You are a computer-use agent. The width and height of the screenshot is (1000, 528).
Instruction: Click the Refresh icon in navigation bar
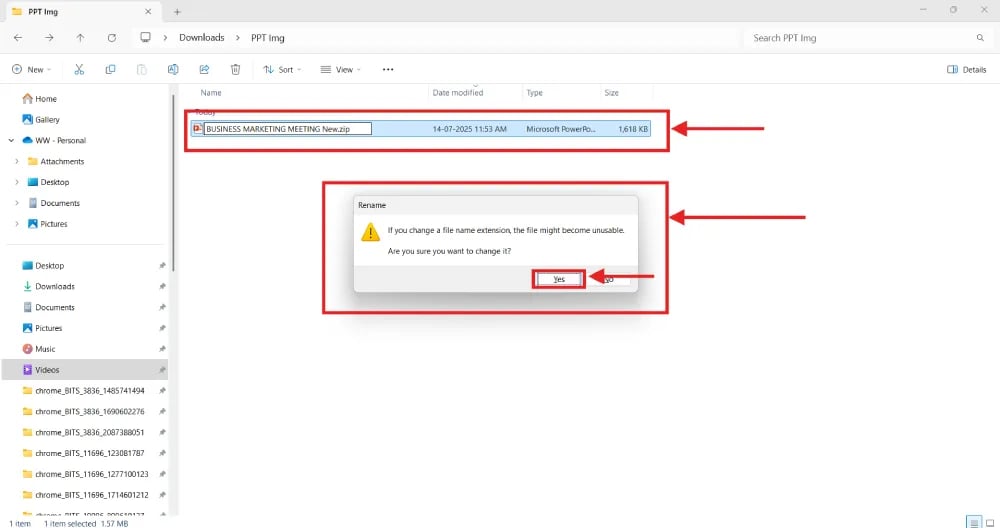coord(111,37)
